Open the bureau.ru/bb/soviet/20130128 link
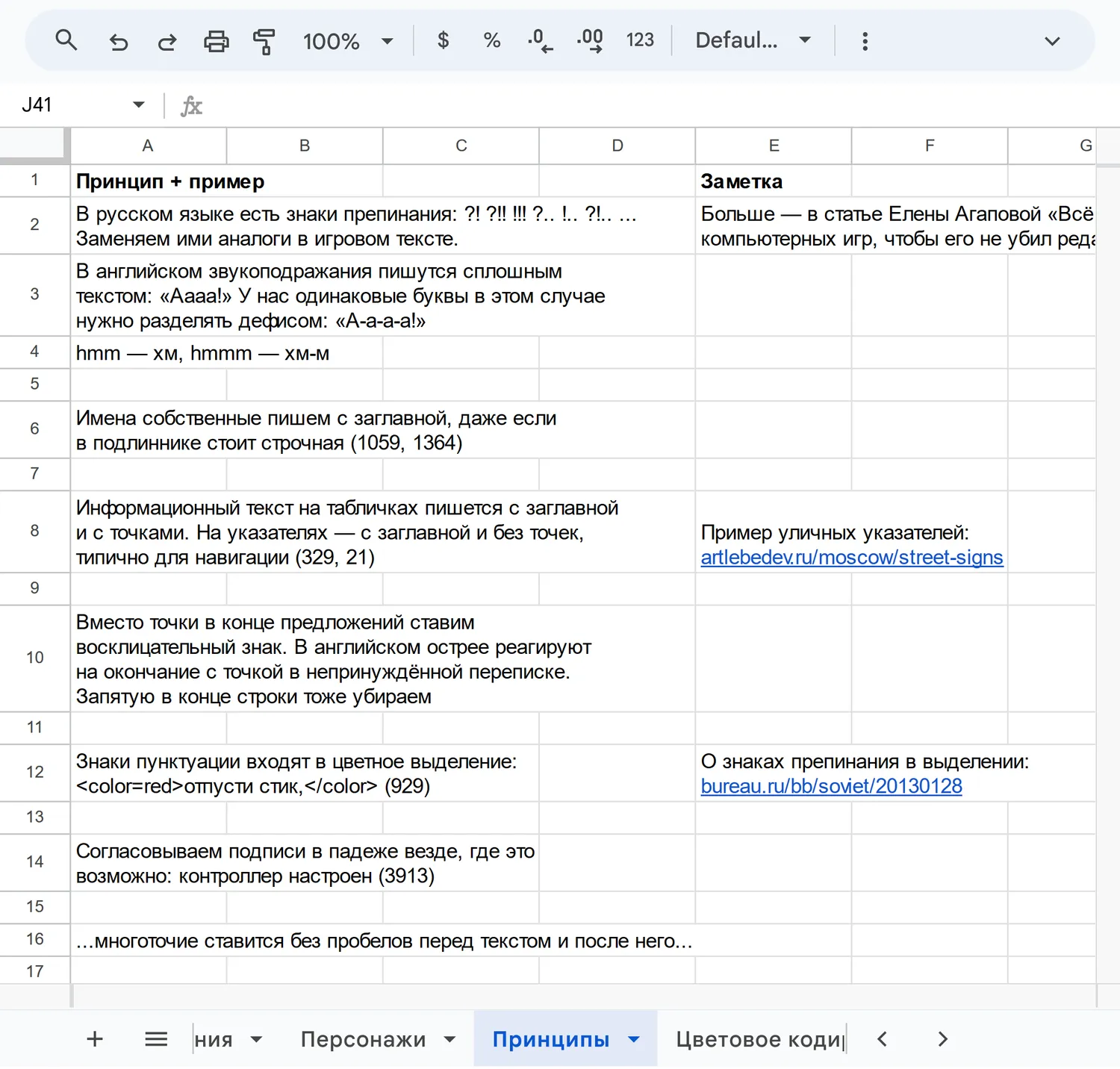Screen dimensions: 1120x1069 coord(831,786)
